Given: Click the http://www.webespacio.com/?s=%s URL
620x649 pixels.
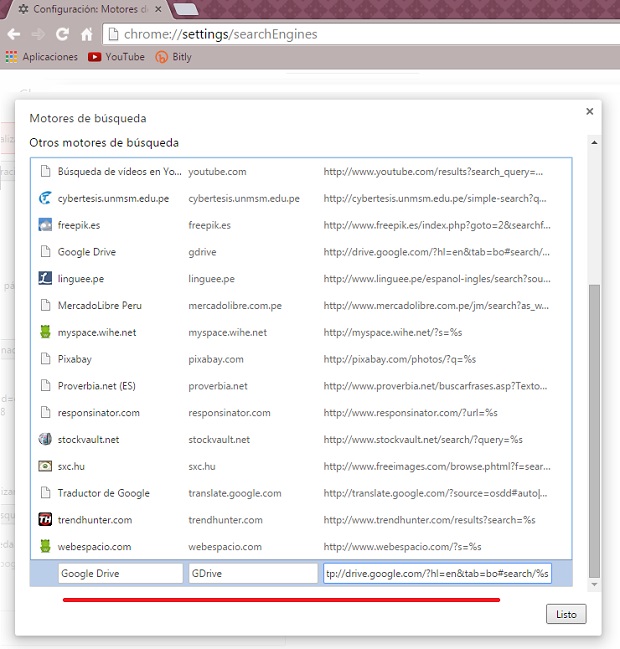Looking at the screenshot, I should tap(402, 546).
